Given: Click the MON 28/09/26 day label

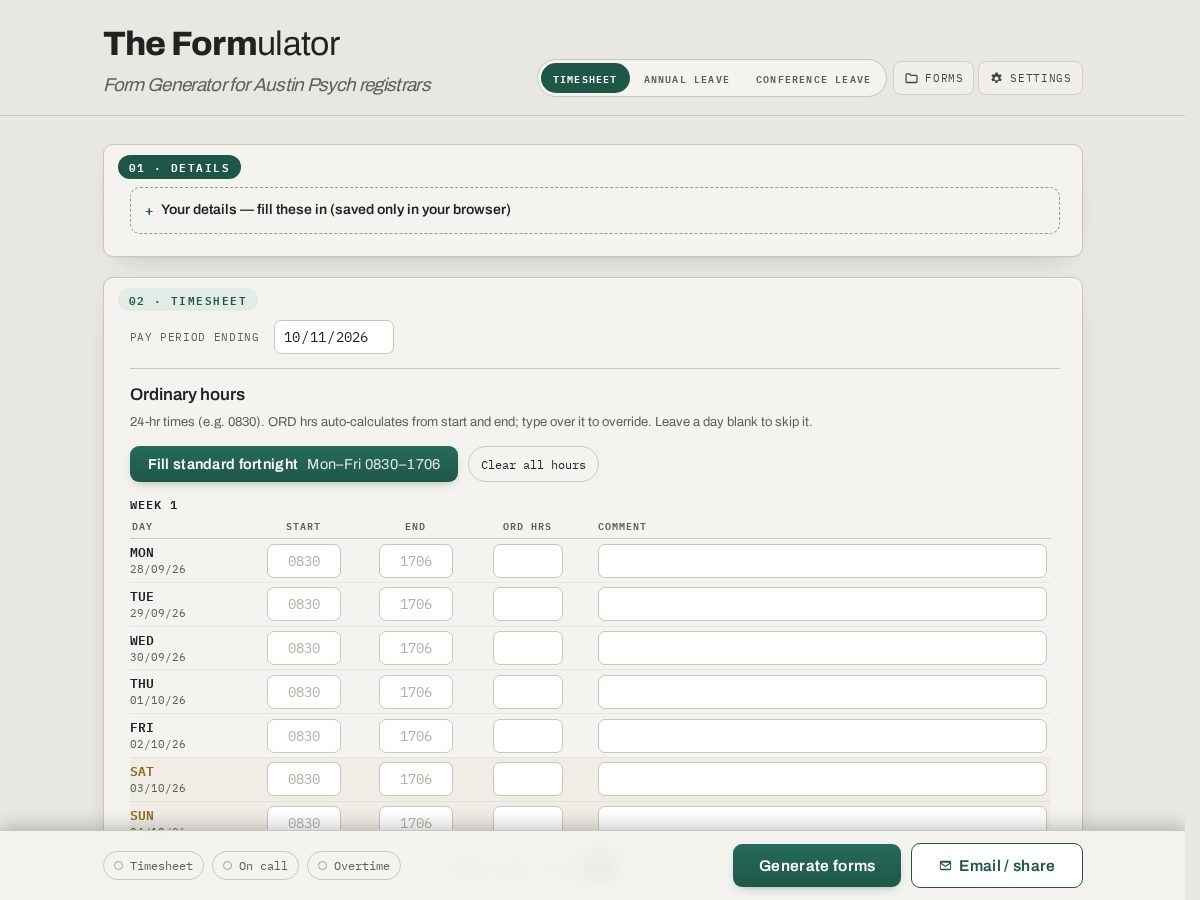Looking at the screenshot, I should (x=158, y=561).
